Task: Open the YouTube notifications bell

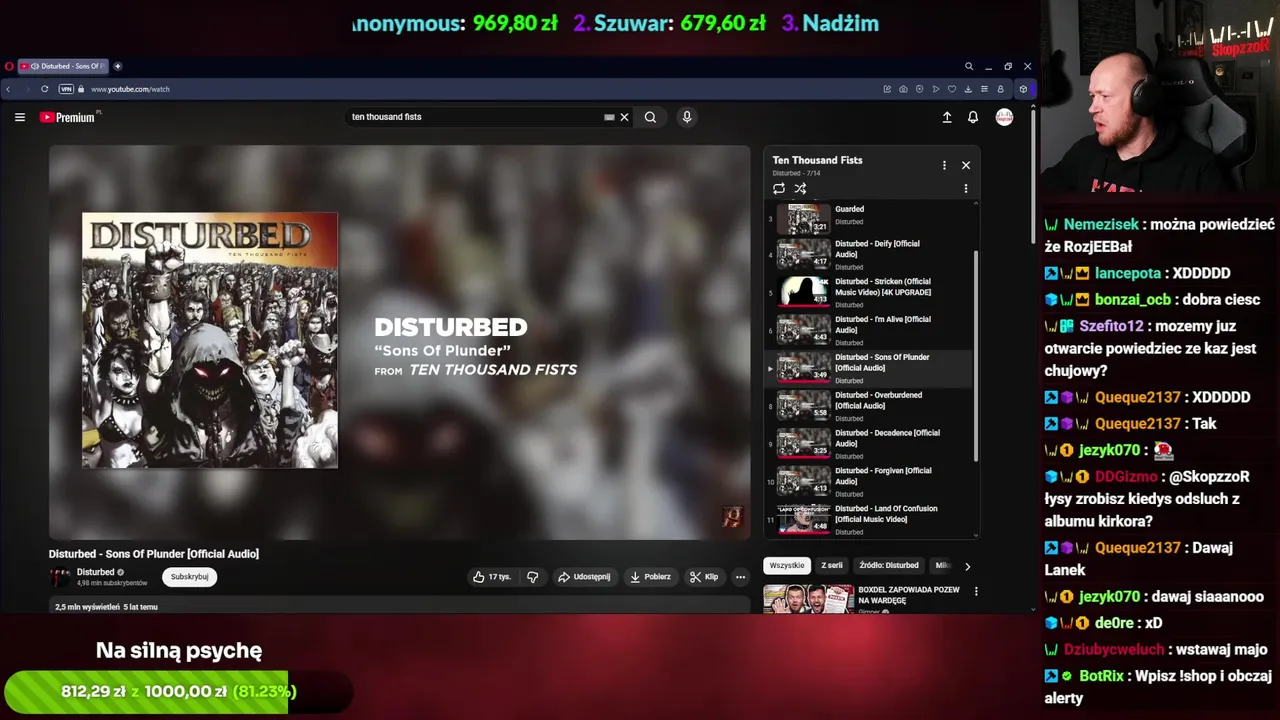Action: pyautogui.click(x=973, y=117)
